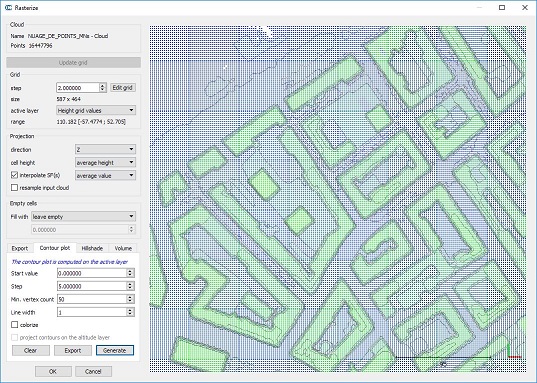Viewport: 537px width, 383px height.
Task: Click the contour Step spinner arrows
Action: tap(130, 286)
